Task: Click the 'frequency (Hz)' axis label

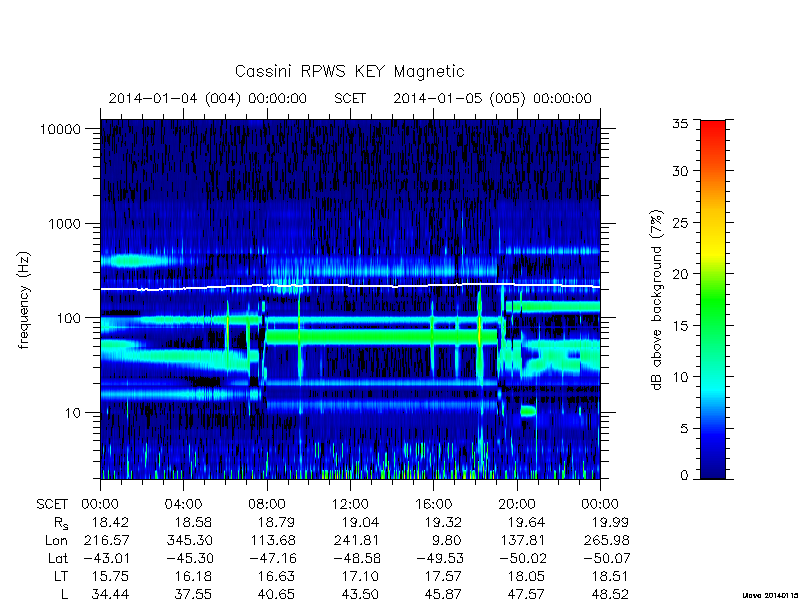Action: coord(24,301)
